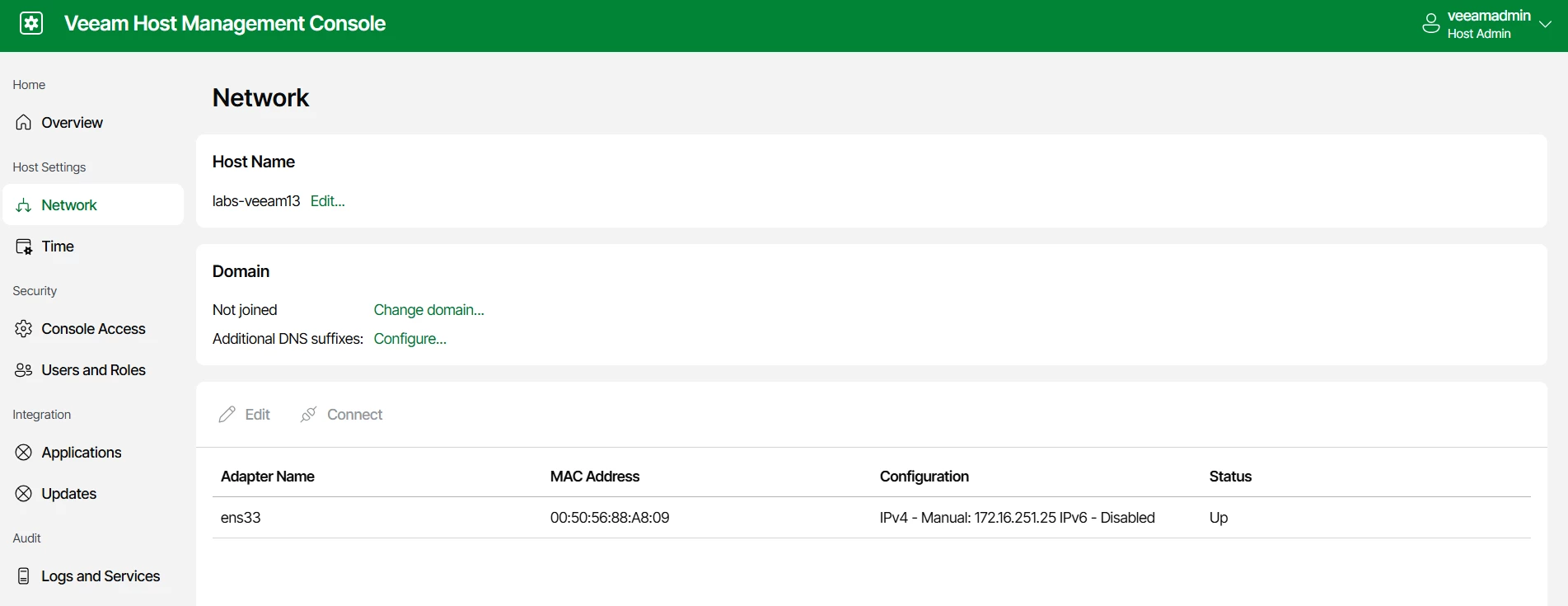Open Users and Roles
Image resolution: width=1568 pixels, height=606 pixels.
click(x=93, y=369)
